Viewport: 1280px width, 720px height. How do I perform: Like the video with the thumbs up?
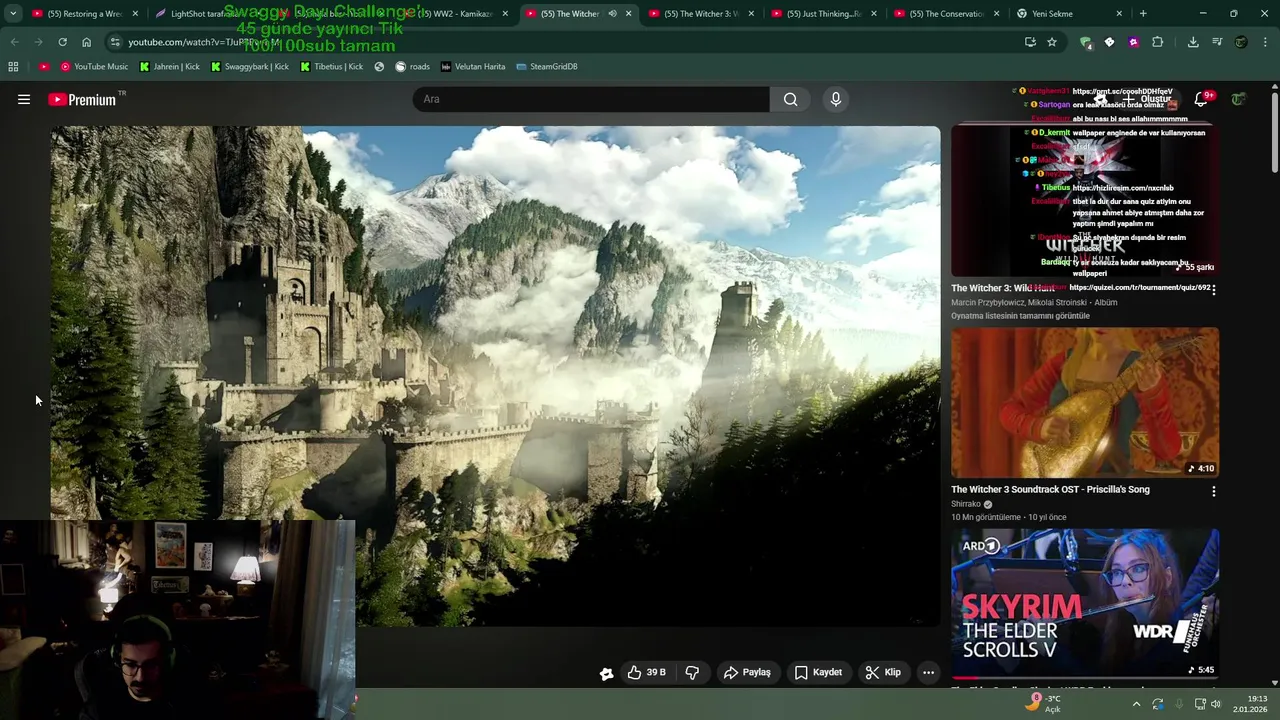point(646,672)
